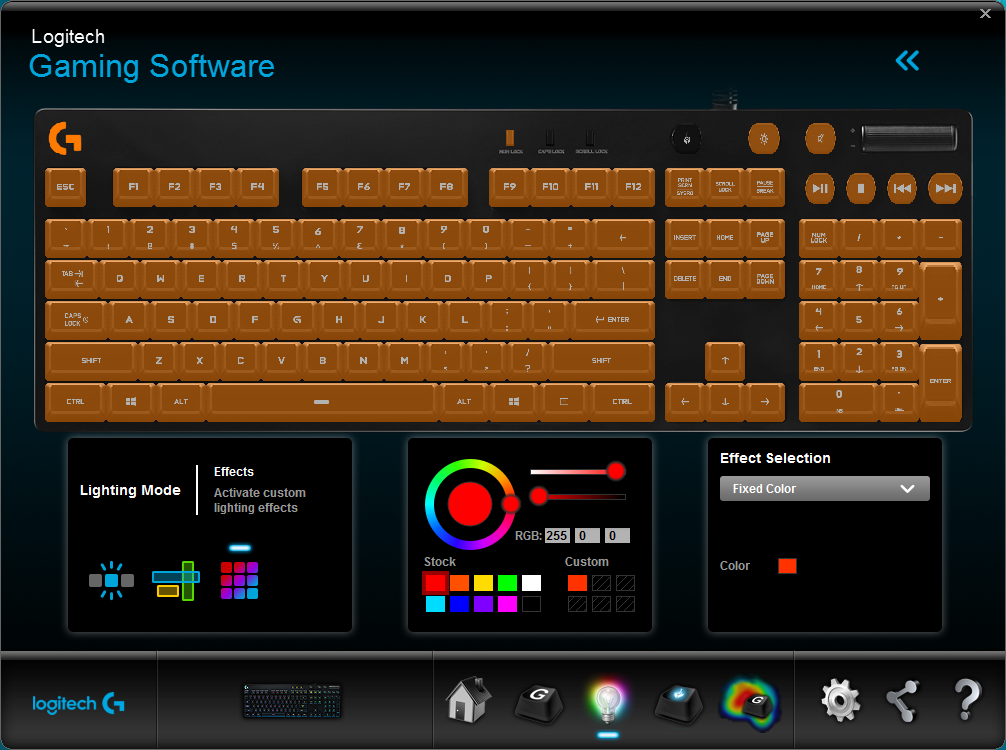
Task: Pick the orange stock color swatch
Action: (x=459, y=583)
